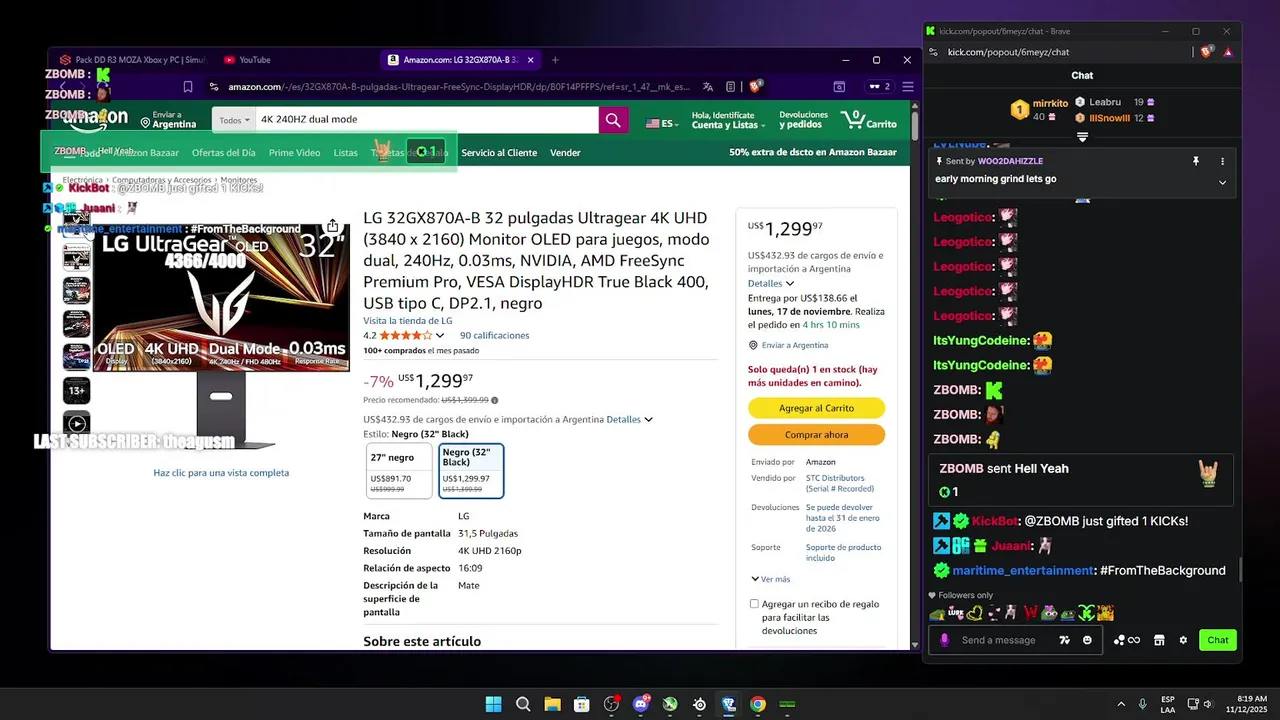The image size is (1280, 720).
Task: Expand Cuenta y Listas account menu
Action: (x=727, y=120)
